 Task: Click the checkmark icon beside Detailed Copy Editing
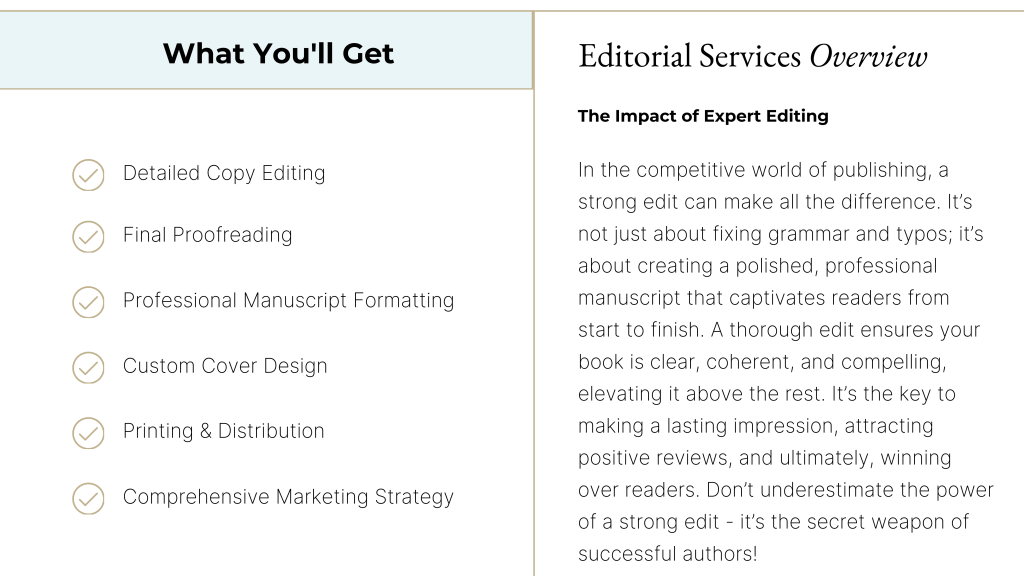coord(88,175)
